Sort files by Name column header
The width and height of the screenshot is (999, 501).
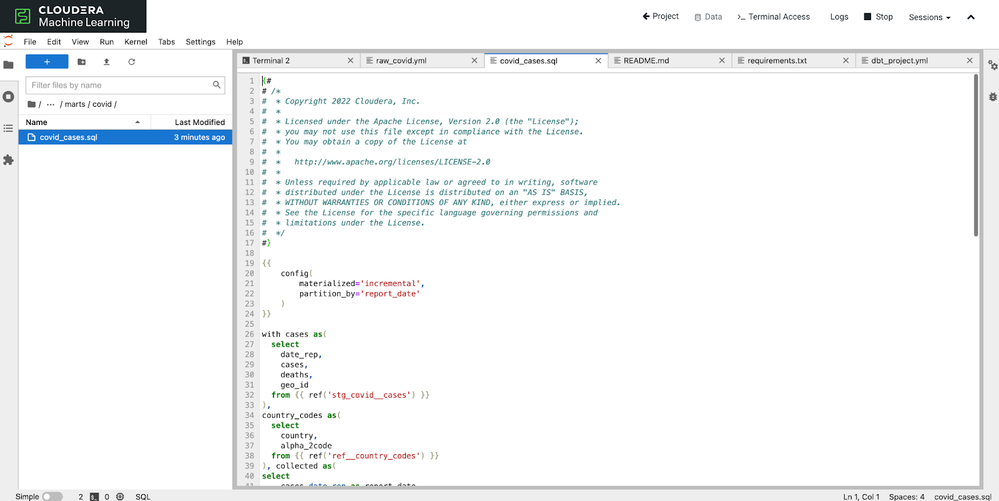coord(37,122)
